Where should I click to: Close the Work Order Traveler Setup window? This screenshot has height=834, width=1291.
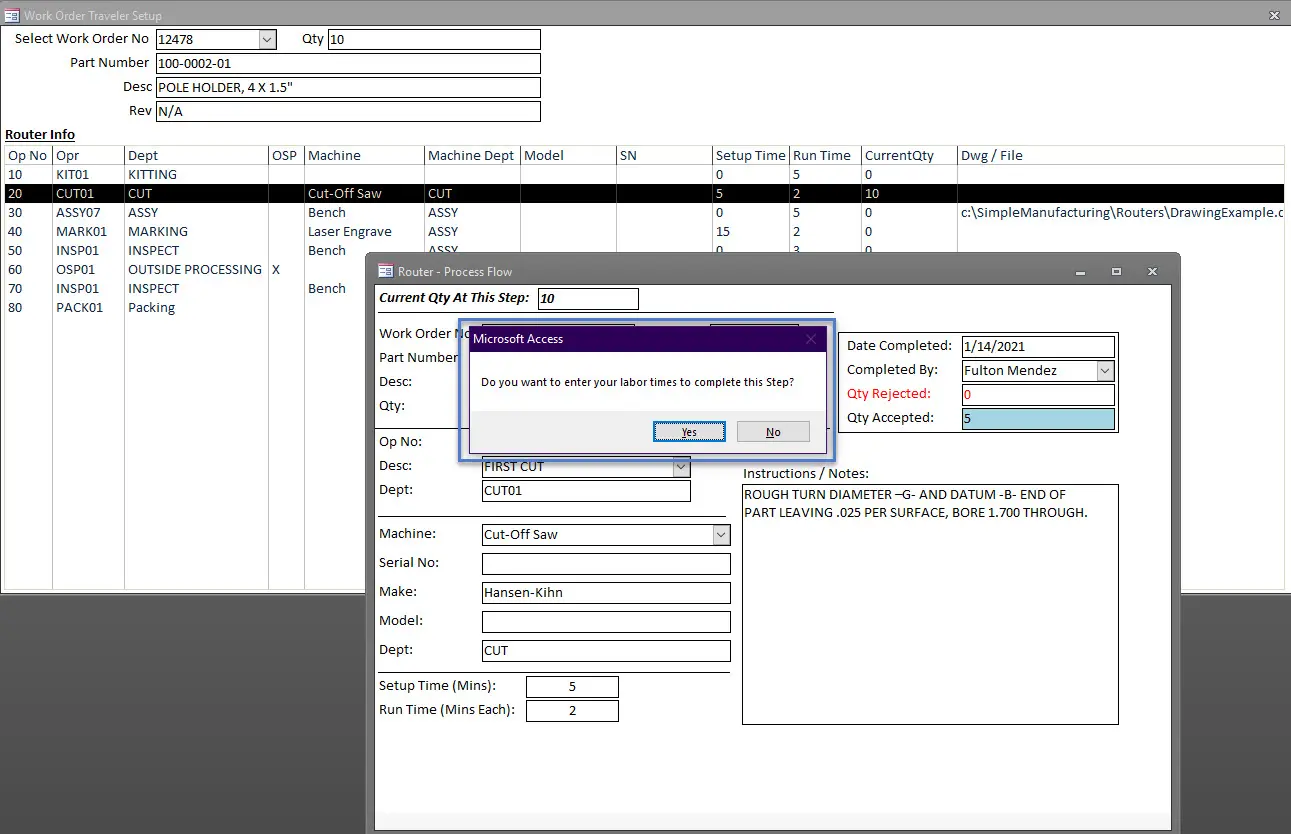click(x=1273, y=15)
